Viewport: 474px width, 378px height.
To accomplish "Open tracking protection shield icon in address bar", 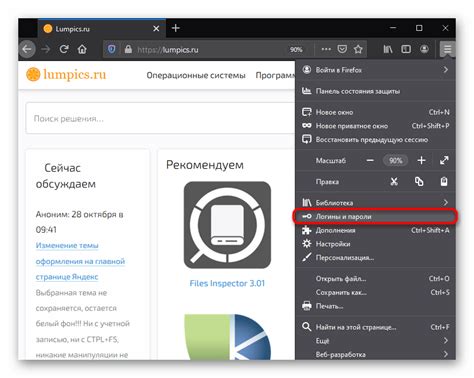I will (112, 49).
